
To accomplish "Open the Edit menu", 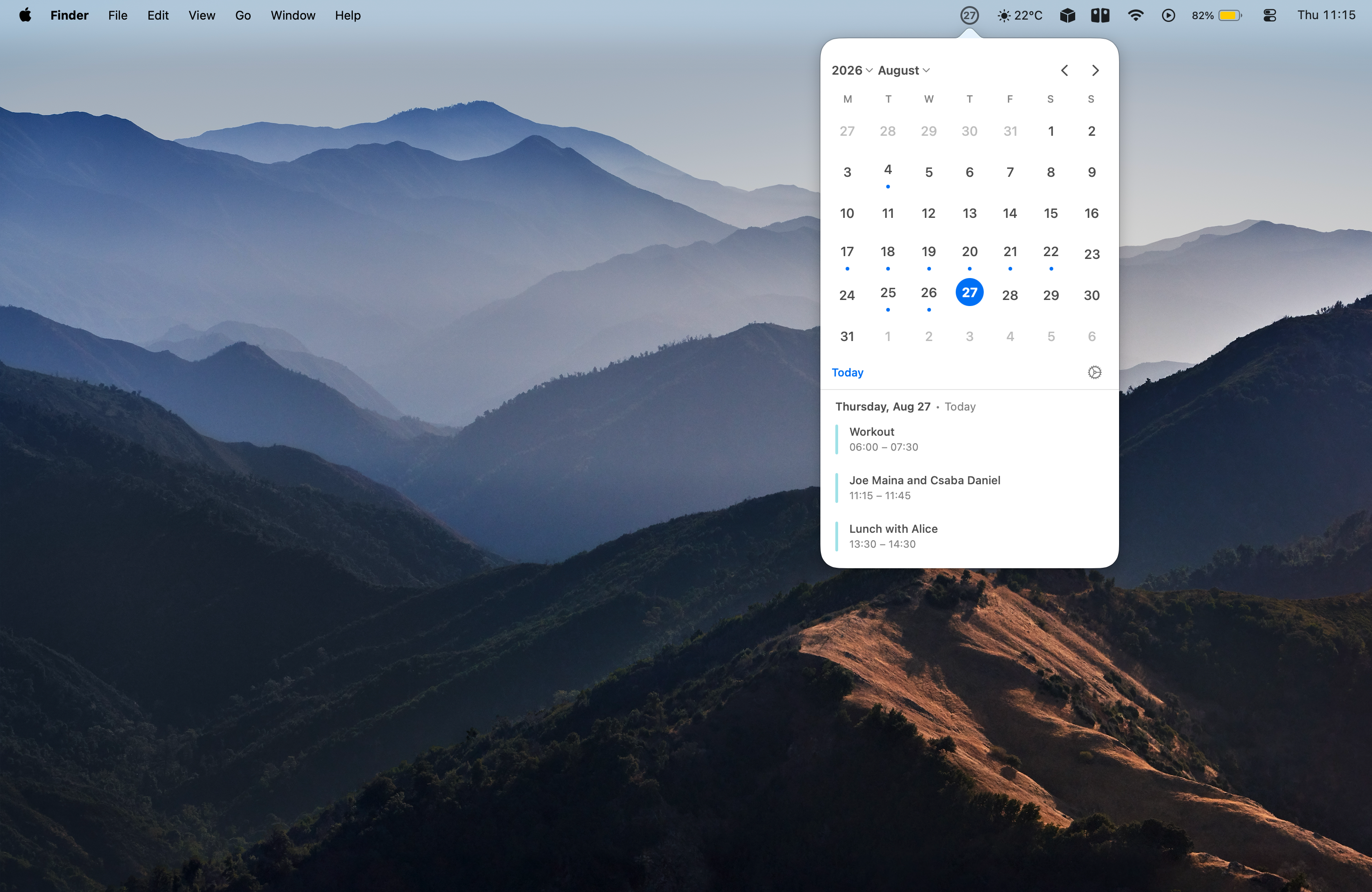I will (157, 15).
